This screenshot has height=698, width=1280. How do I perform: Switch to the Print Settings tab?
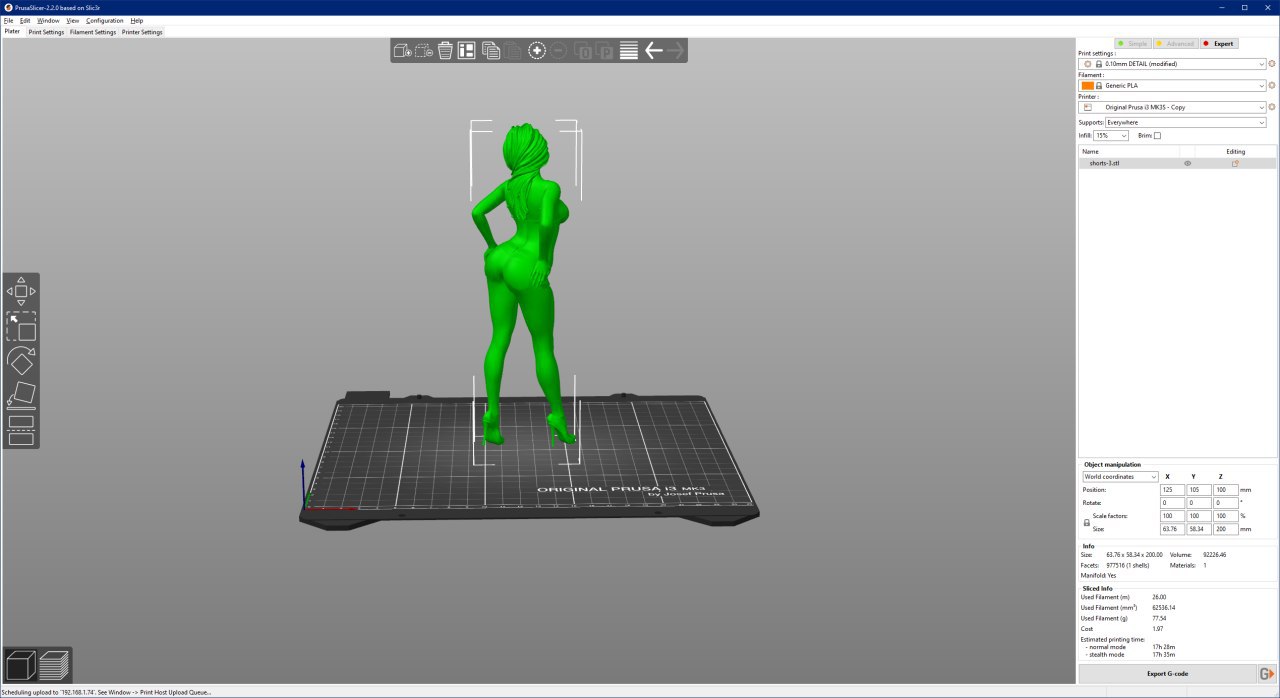(46, 32)
